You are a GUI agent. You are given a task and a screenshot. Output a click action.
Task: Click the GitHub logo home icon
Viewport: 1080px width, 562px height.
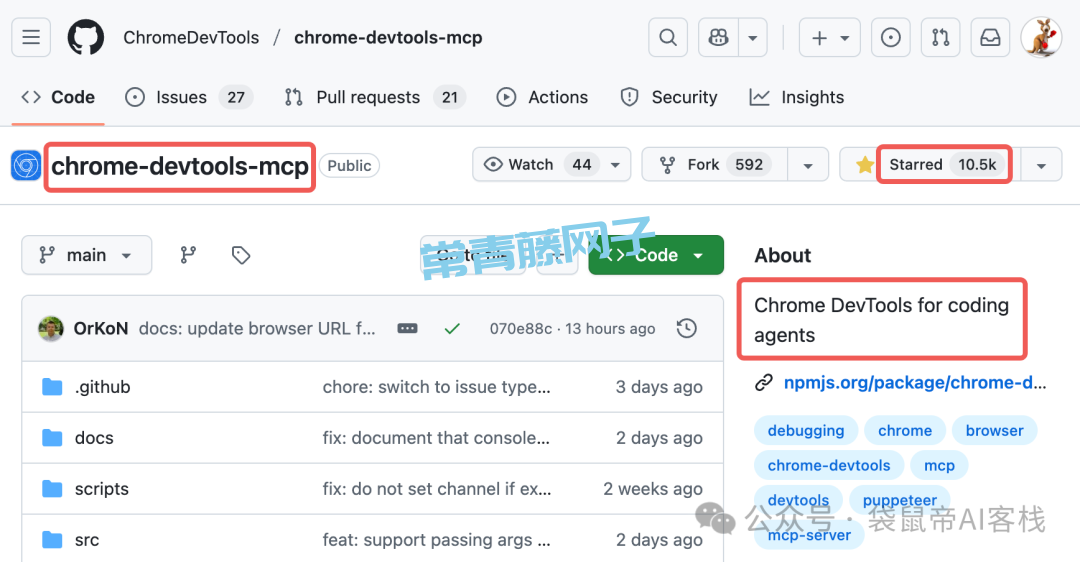(85, 38)
